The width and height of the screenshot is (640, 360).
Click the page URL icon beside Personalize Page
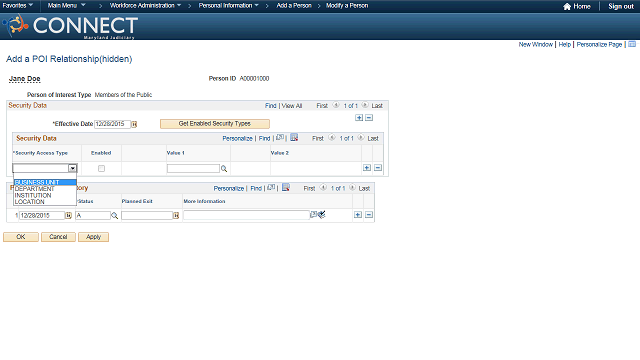click(x=632, y=44)
